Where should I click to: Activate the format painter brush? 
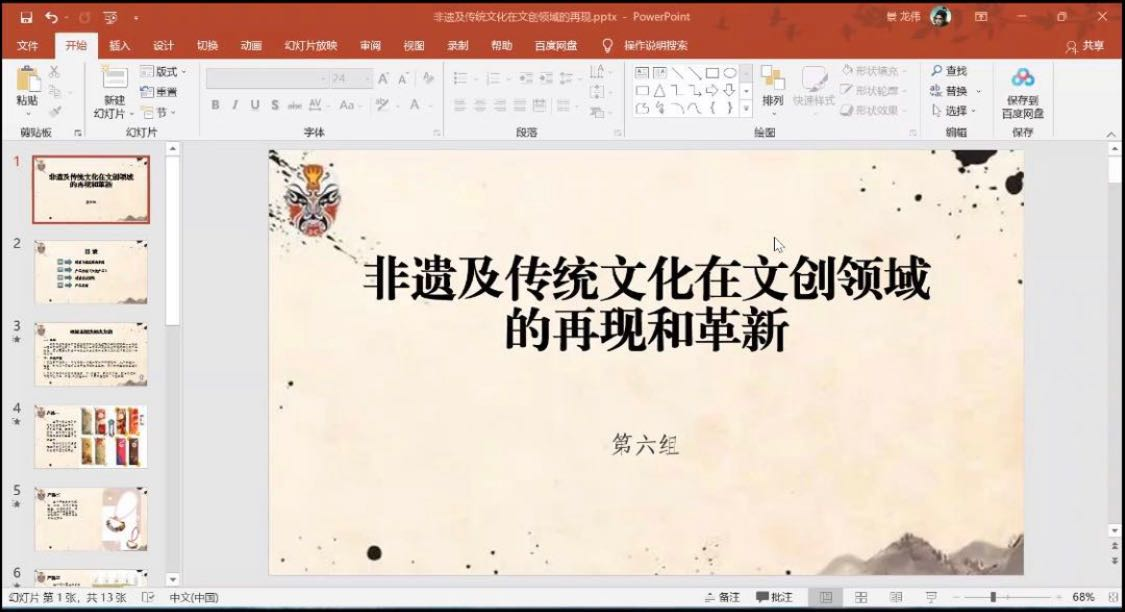[x=55, y=112]
